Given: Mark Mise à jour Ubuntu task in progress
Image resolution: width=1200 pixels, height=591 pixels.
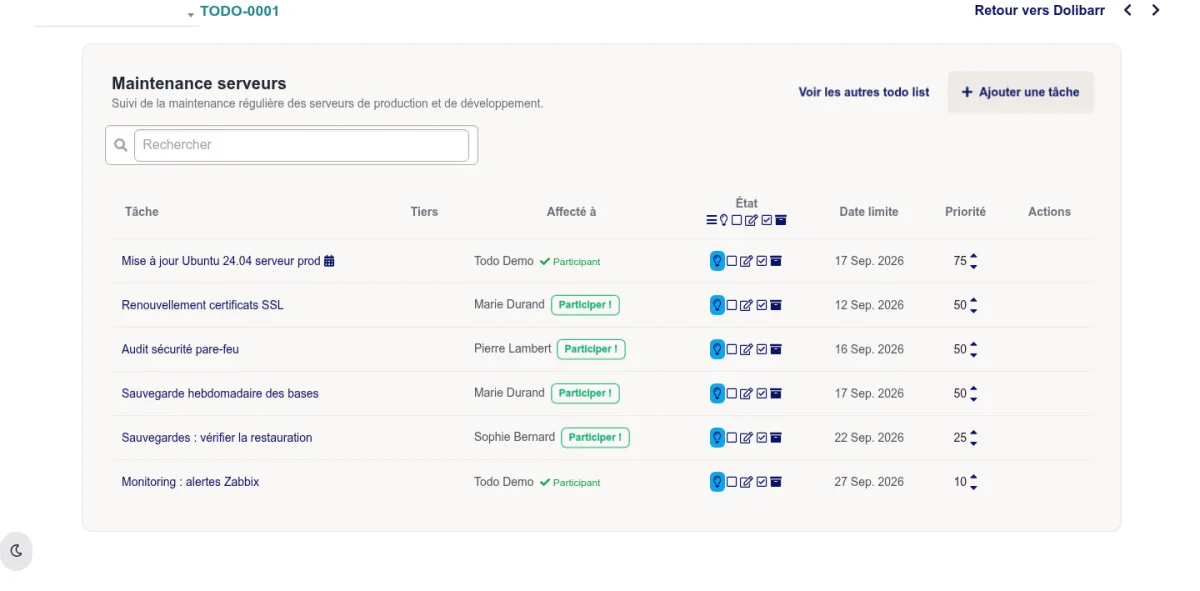Looking at the screenshot, I should tap(746, 261).
